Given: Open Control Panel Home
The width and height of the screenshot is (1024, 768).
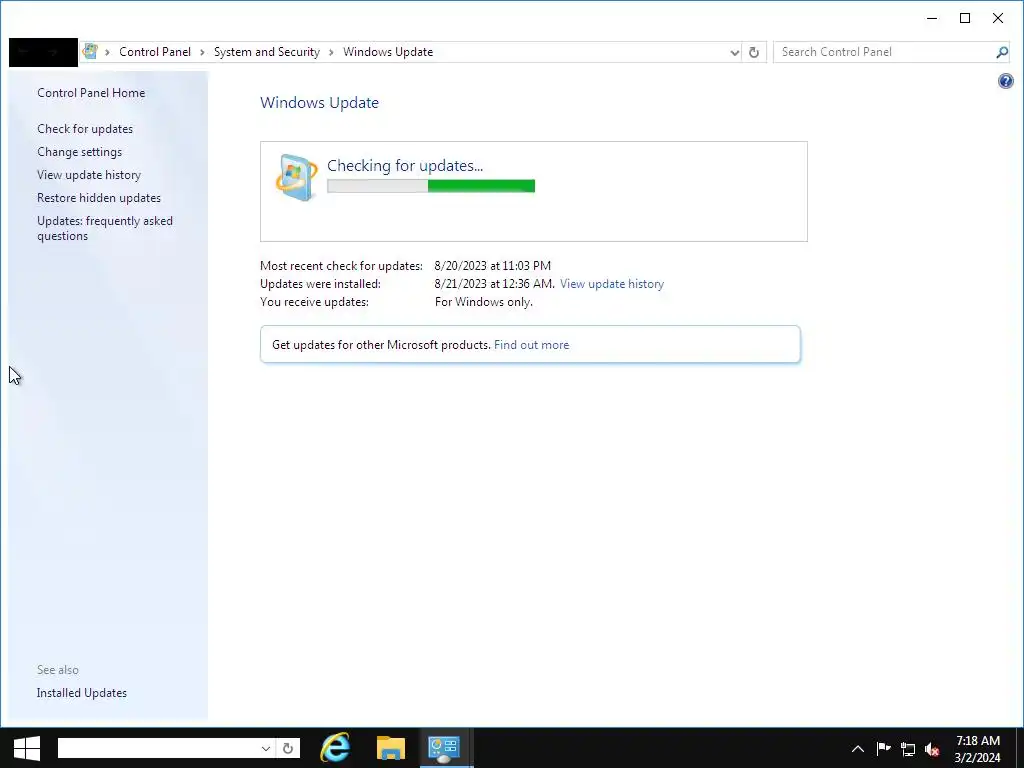Looking at the screenshot, I should coord(91,93).
